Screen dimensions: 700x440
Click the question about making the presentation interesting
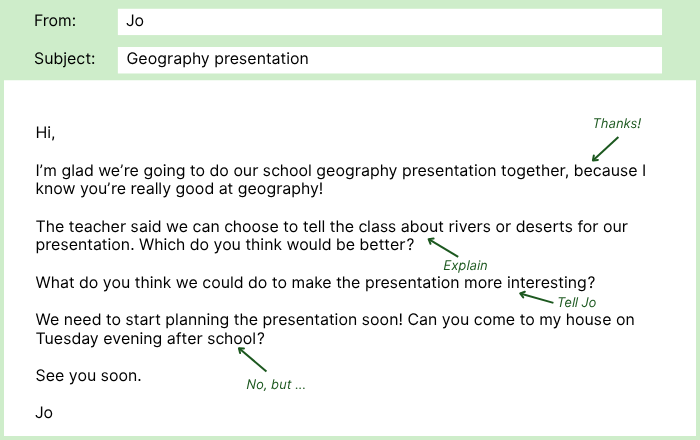315,283
